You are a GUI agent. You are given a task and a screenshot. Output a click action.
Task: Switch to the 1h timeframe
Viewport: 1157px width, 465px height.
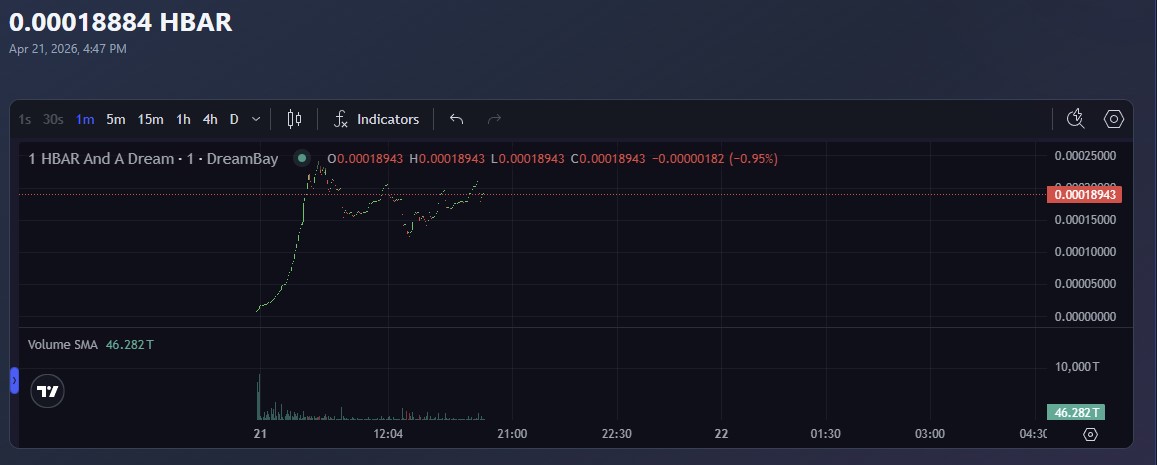[x=183, y=120]
